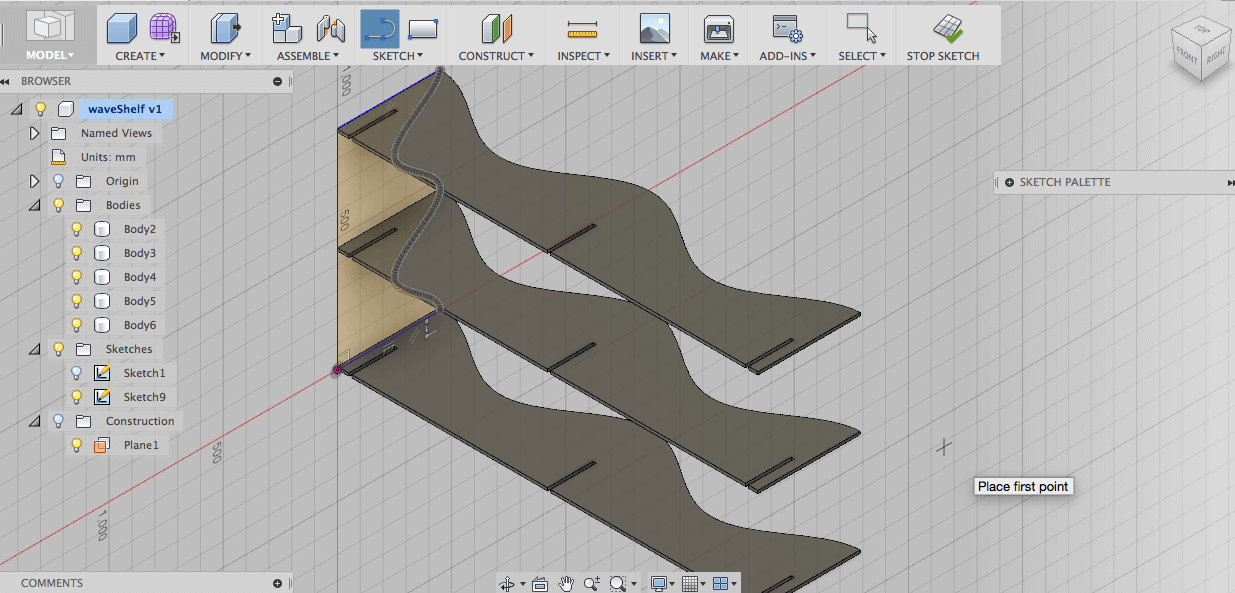
Task: Open the MODIFY menu
Action: pos(225,56)
